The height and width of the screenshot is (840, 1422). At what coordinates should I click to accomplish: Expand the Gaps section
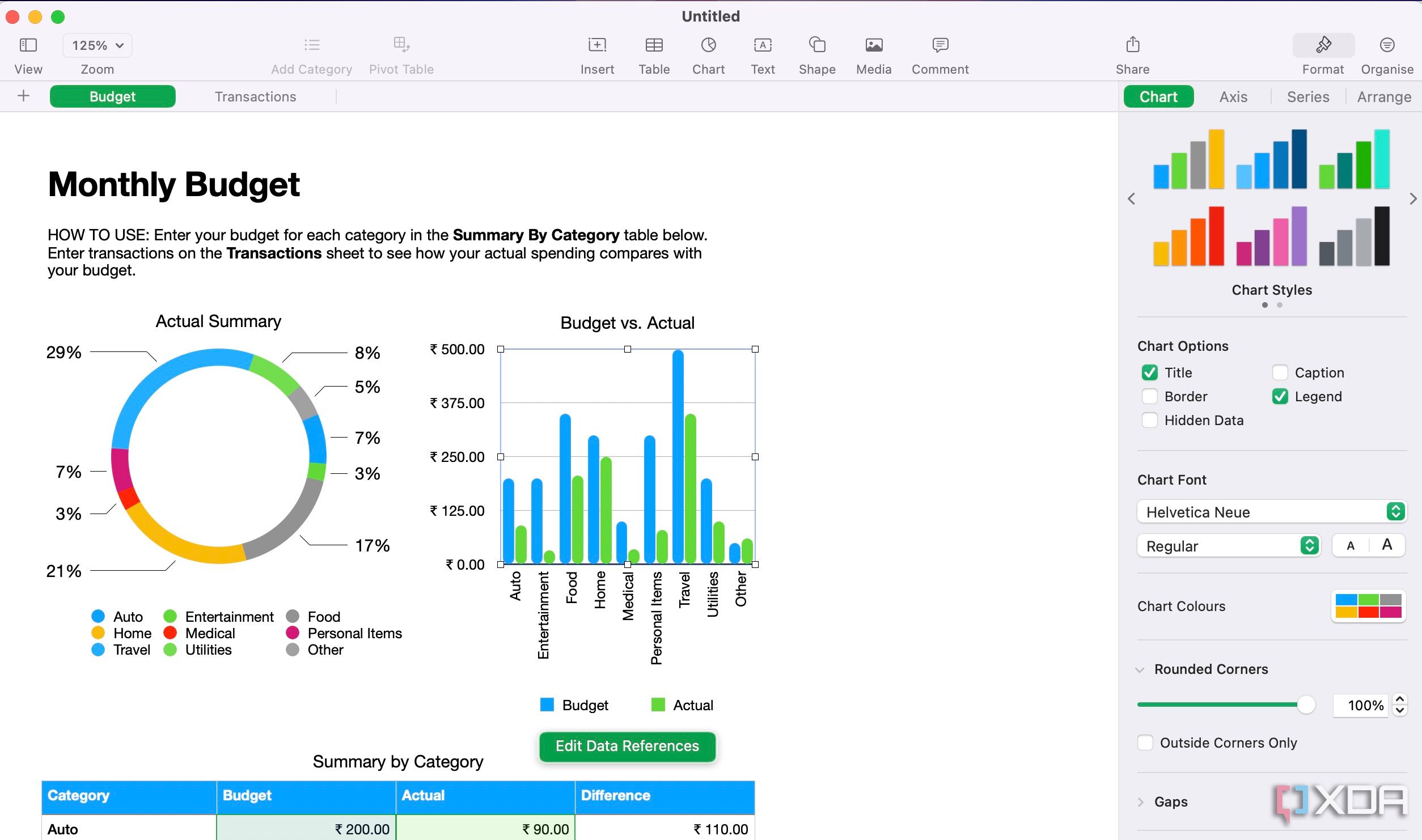coord(1140,802)
